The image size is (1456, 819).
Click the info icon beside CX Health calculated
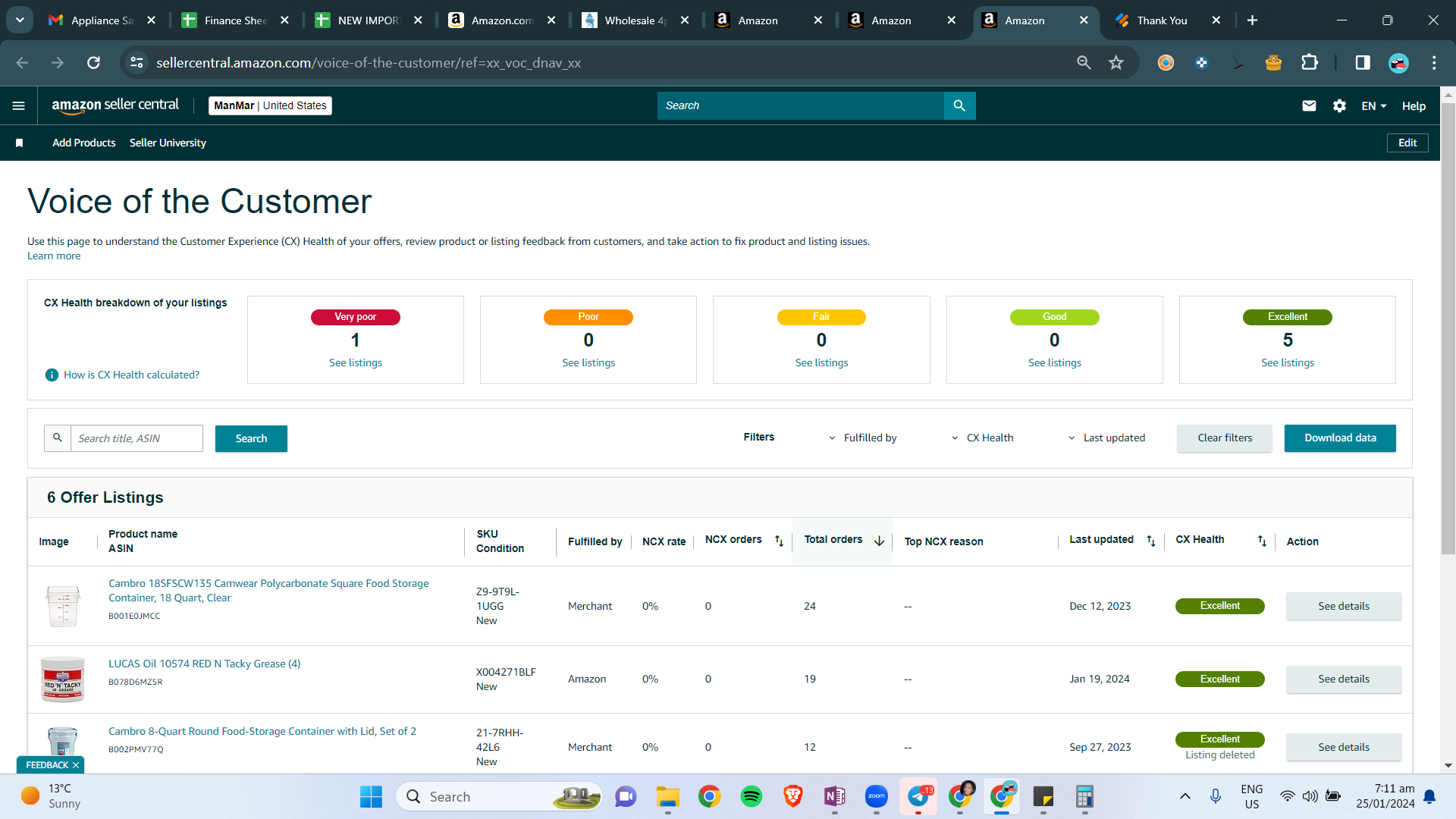click(x=52, y=375)
